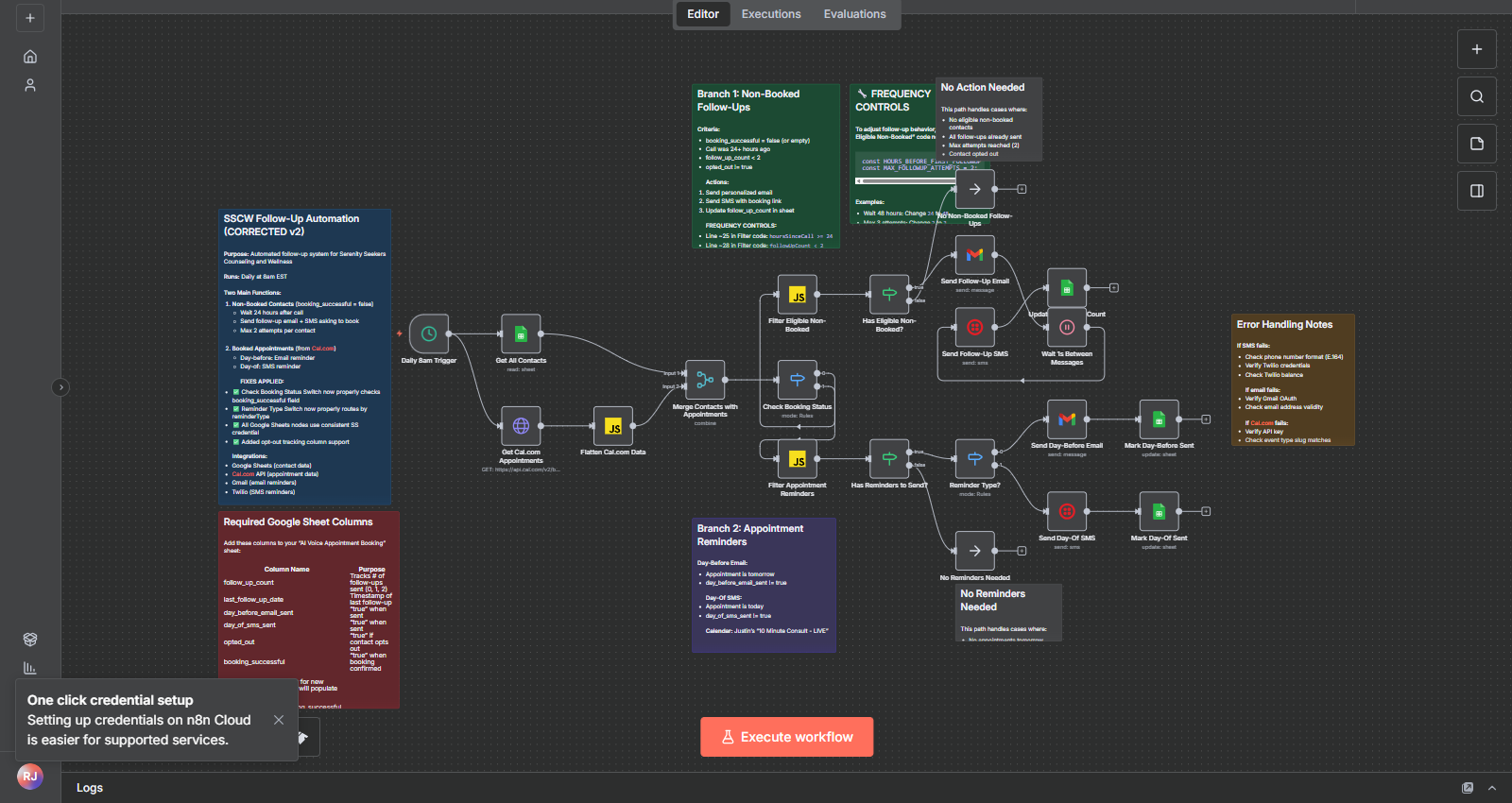
Task: Select the Mark Day-Of Sent sheets node
Action: 1159,511
